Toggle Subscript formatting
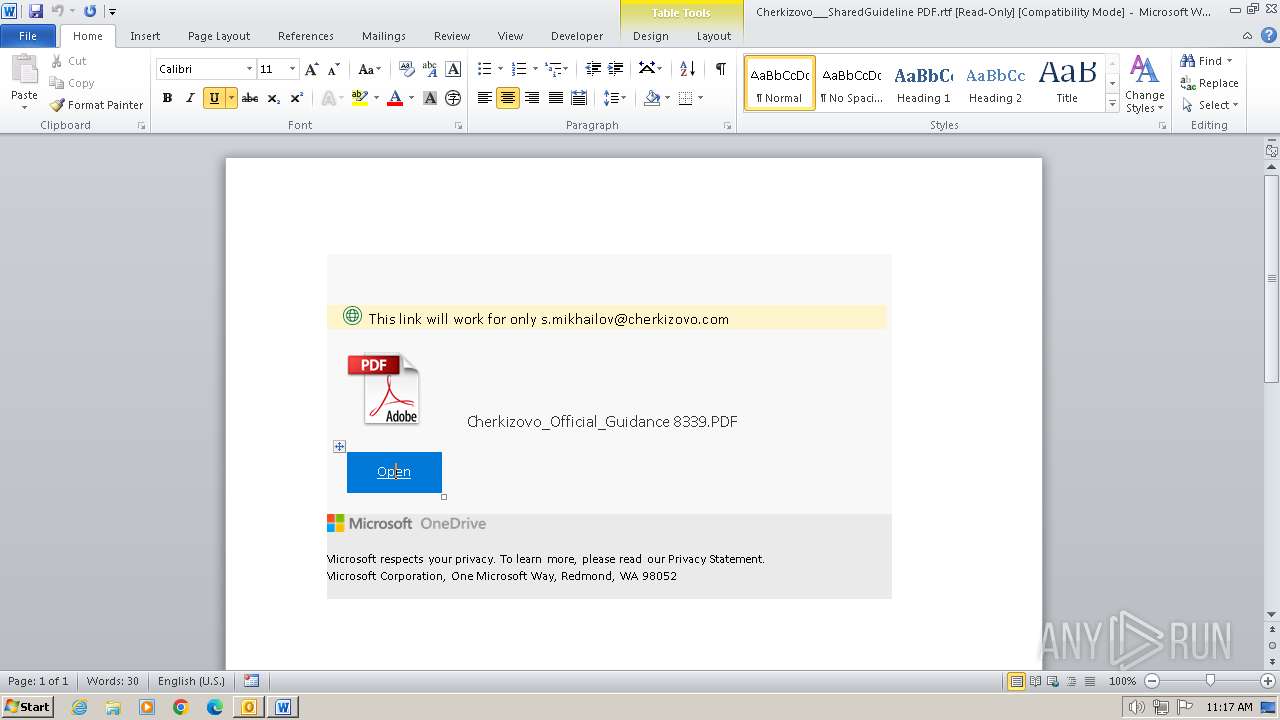This screenshot has width=1280, height=720. click(274, 98)
